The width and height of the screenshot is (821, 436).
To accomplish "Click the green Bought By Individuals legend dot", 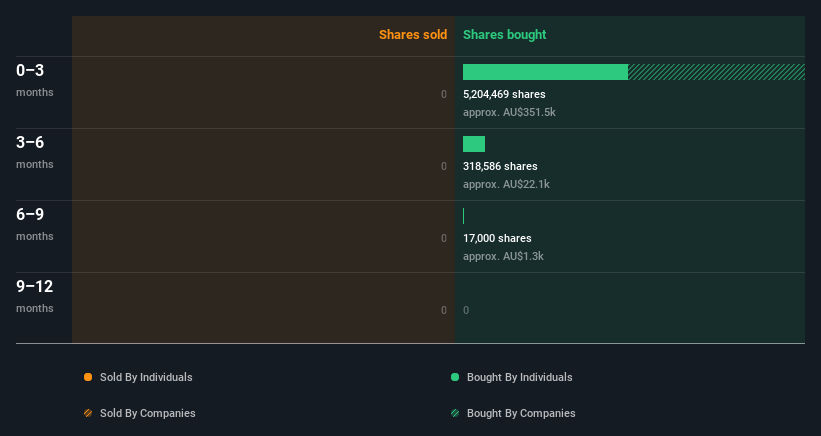I will 455,377.
